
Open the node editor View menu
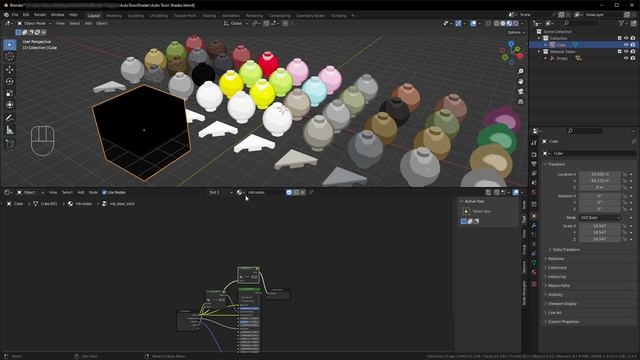coord(53,192)
